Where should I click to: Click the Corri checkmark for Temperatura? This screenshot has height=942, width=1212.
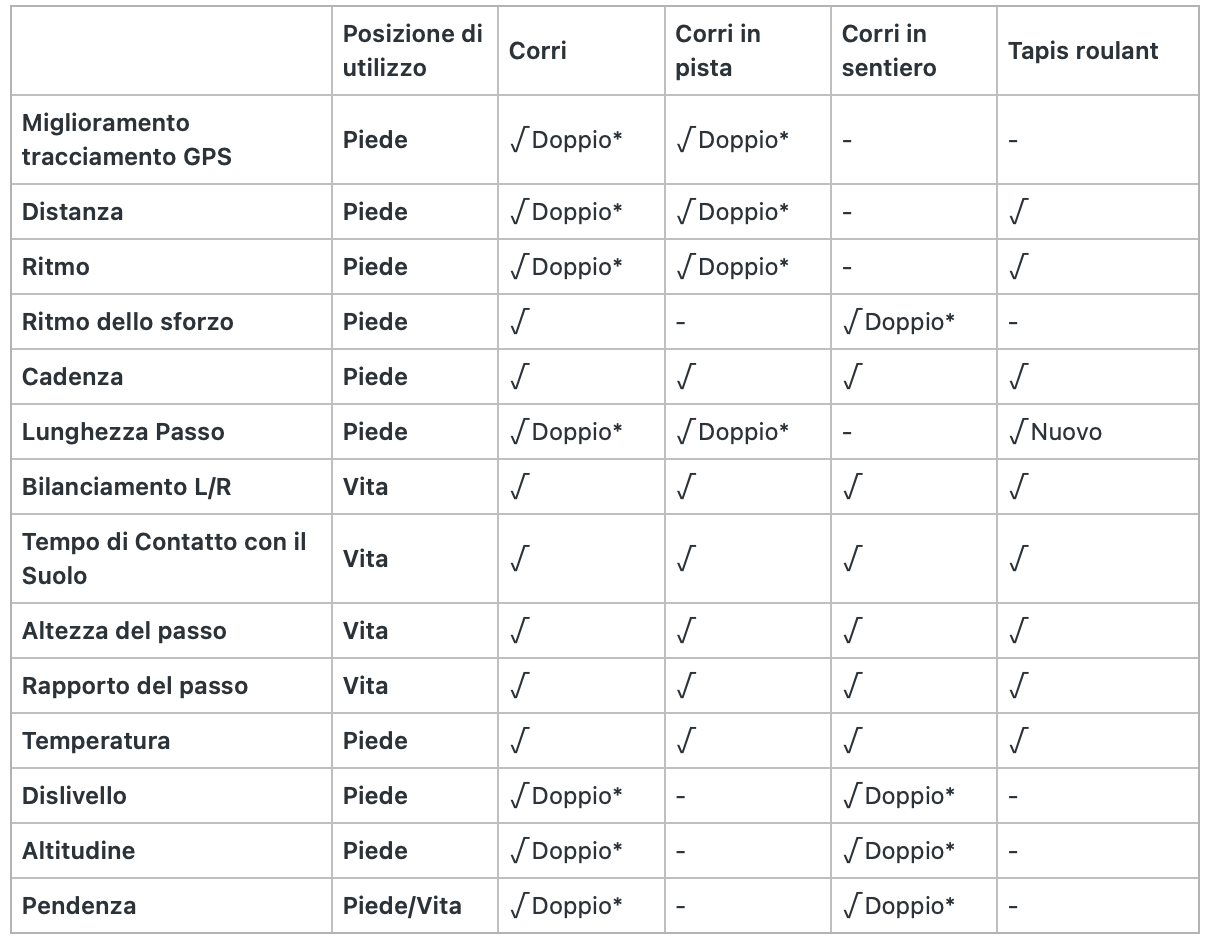[x=519, y=741]
